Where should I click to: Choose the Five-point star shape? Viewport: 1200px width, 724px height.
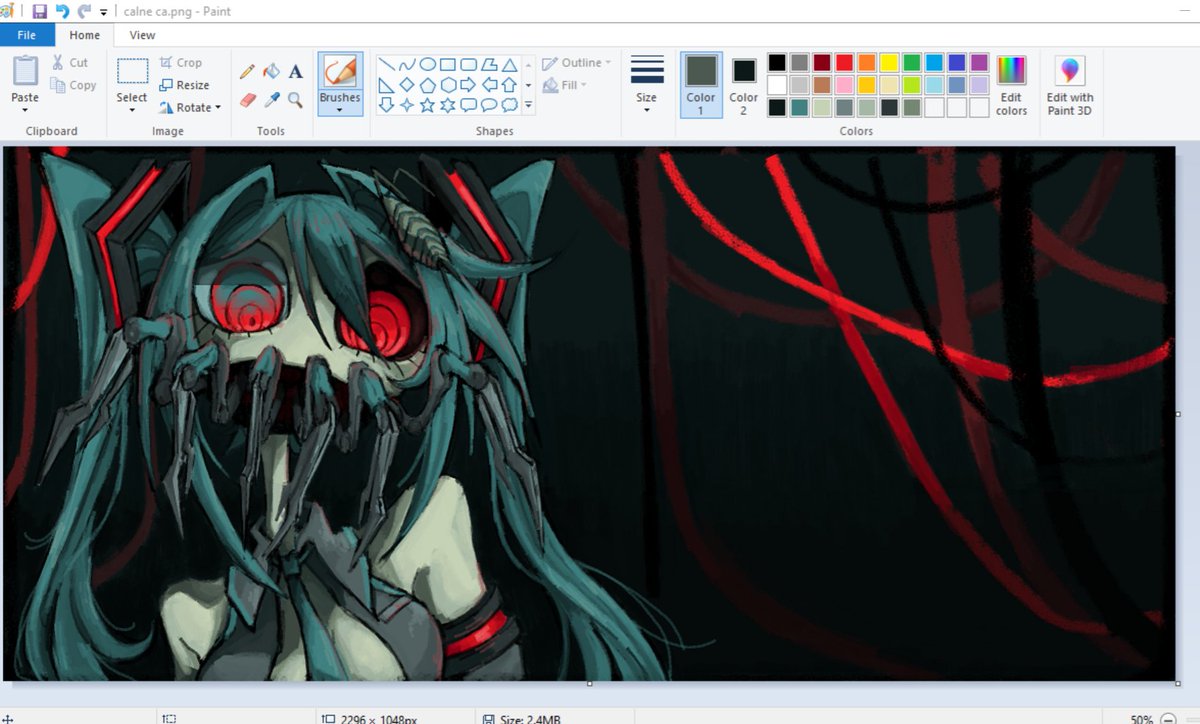427,105
